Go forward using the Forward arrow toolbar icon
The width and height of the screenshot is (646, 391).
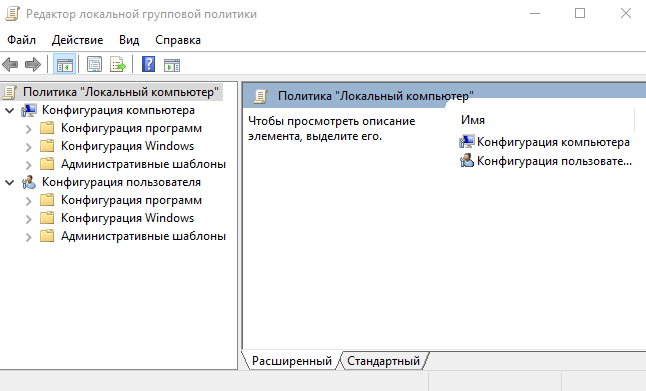coord(33,65)
